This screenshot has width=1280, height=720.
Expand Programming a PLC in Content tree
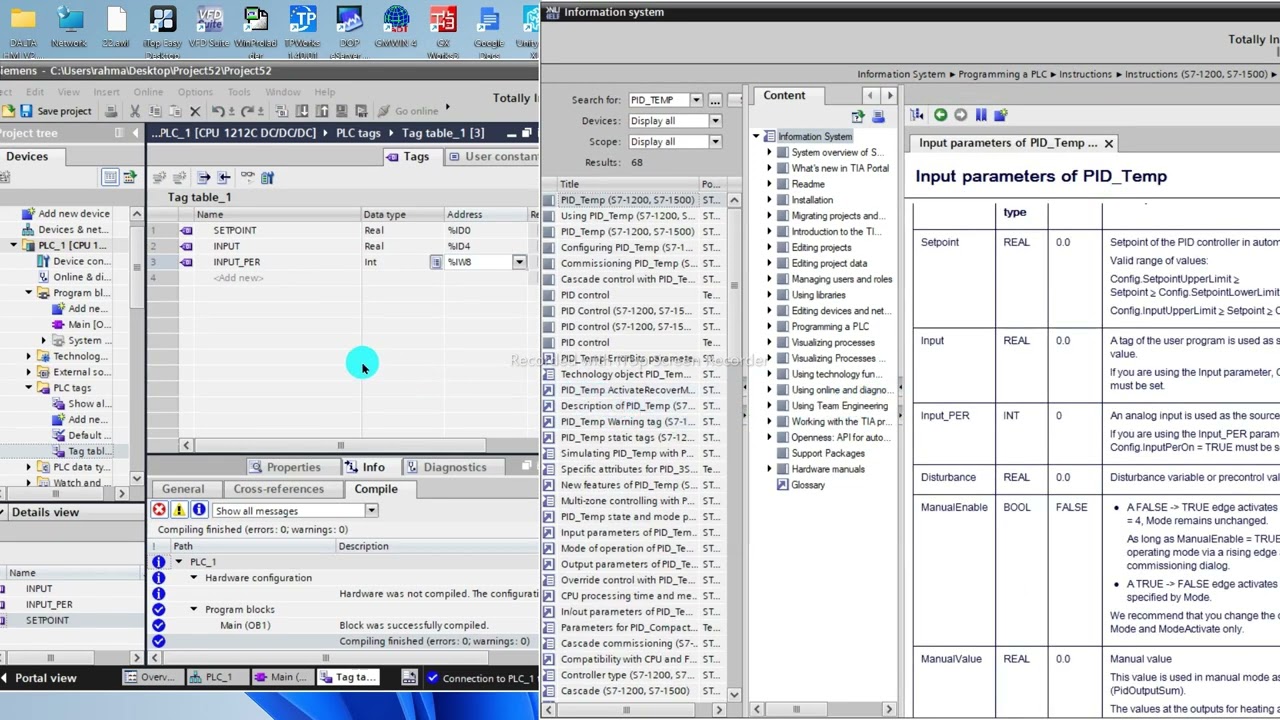(x=769, y=326)
